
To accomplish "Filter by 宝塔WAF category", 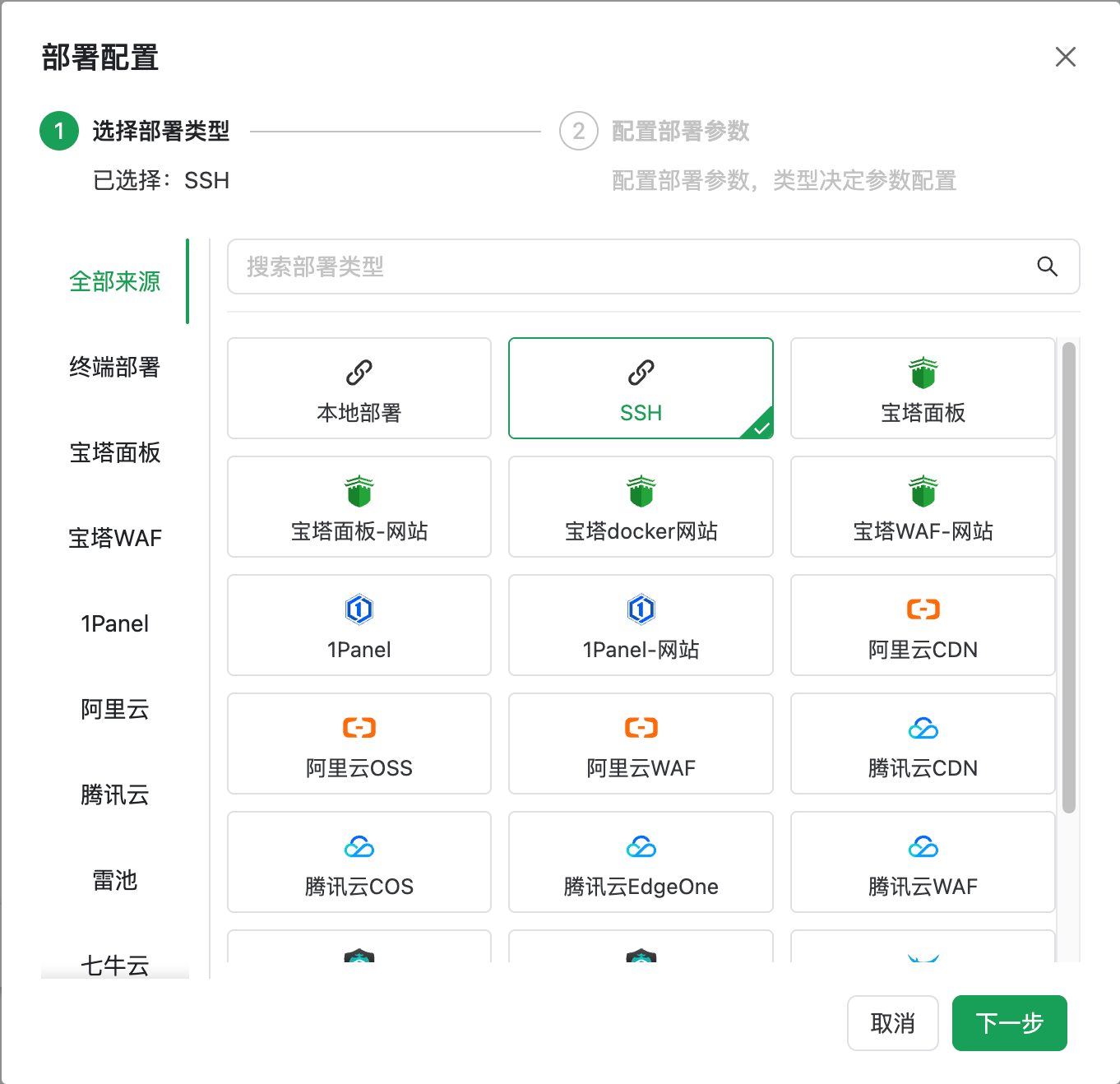I will [x=115, y=538].
